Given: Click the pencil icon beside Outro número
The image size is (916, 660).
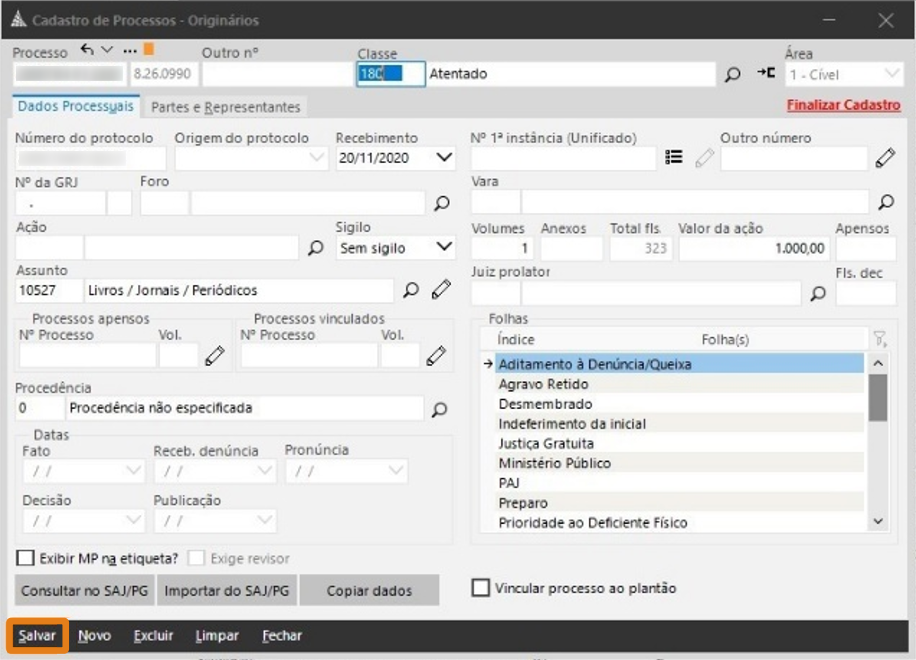Looking at the screenshot, I should pos(884,158).
